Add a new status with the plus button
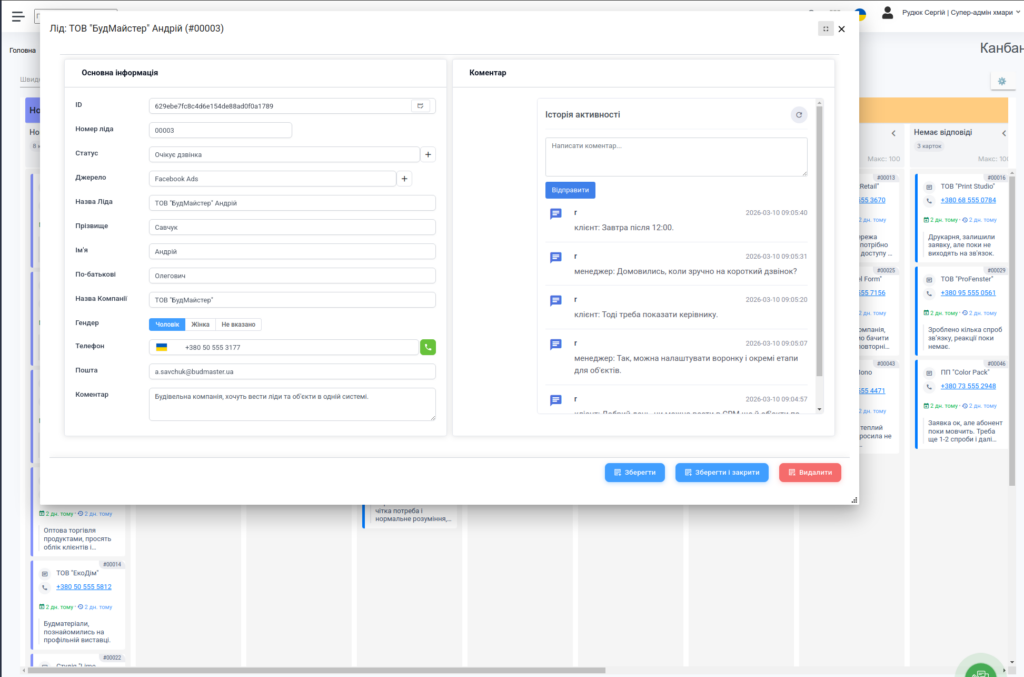Image resolution: width=1024 pixels, height=677 pixels. coord(428,154)
